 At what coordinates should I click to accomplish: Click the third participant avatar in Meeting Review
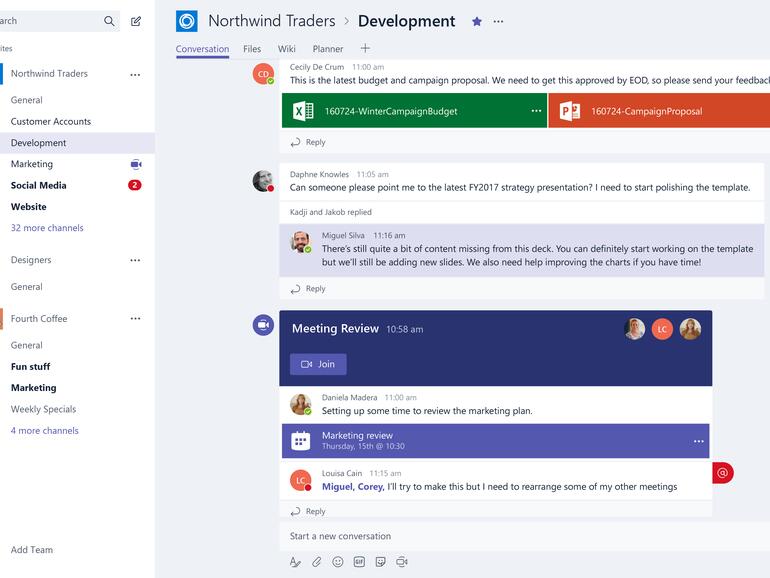(x=690, y=329)
